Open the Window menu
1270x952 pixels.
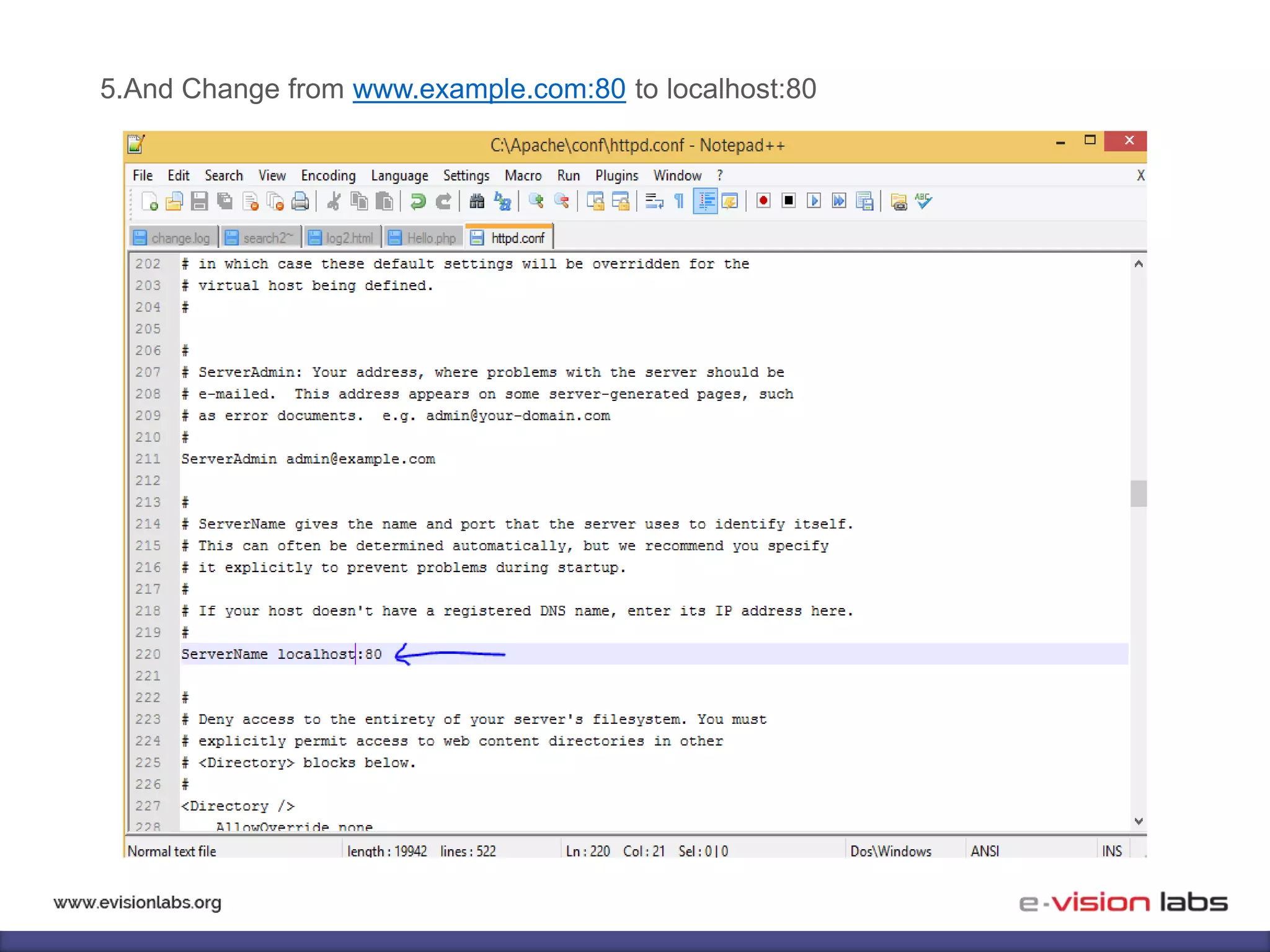coord(677,175)
